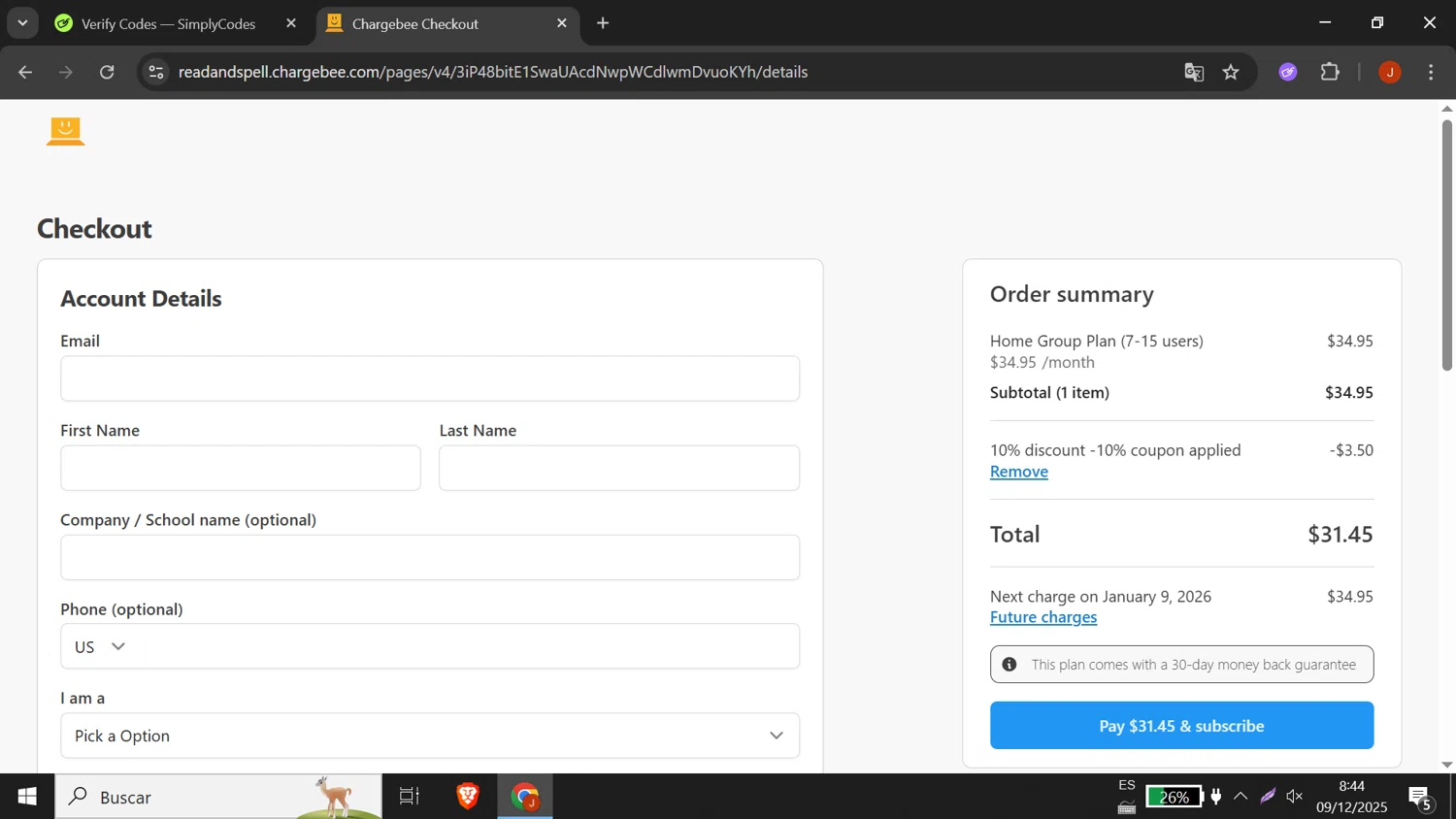This screenshot has width=1456, height=819.
Task: Open the Chrome three-dot menu
Action: click(1431, 72)
